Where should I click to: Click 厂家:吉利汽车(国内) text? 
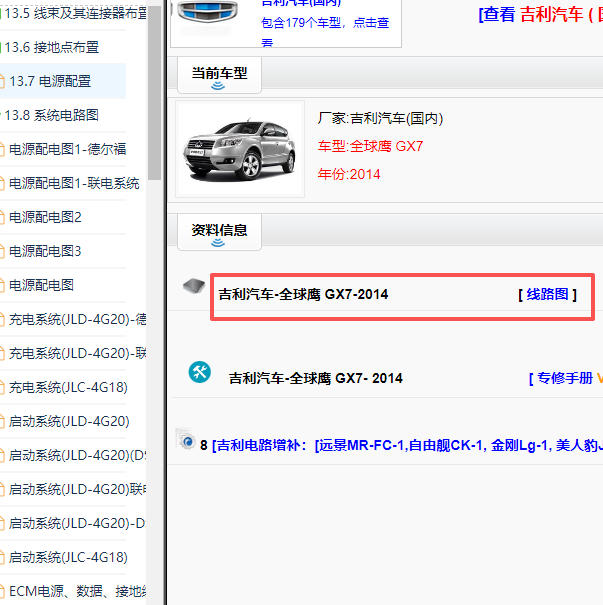pyautogui.click(x=380, y=118)
